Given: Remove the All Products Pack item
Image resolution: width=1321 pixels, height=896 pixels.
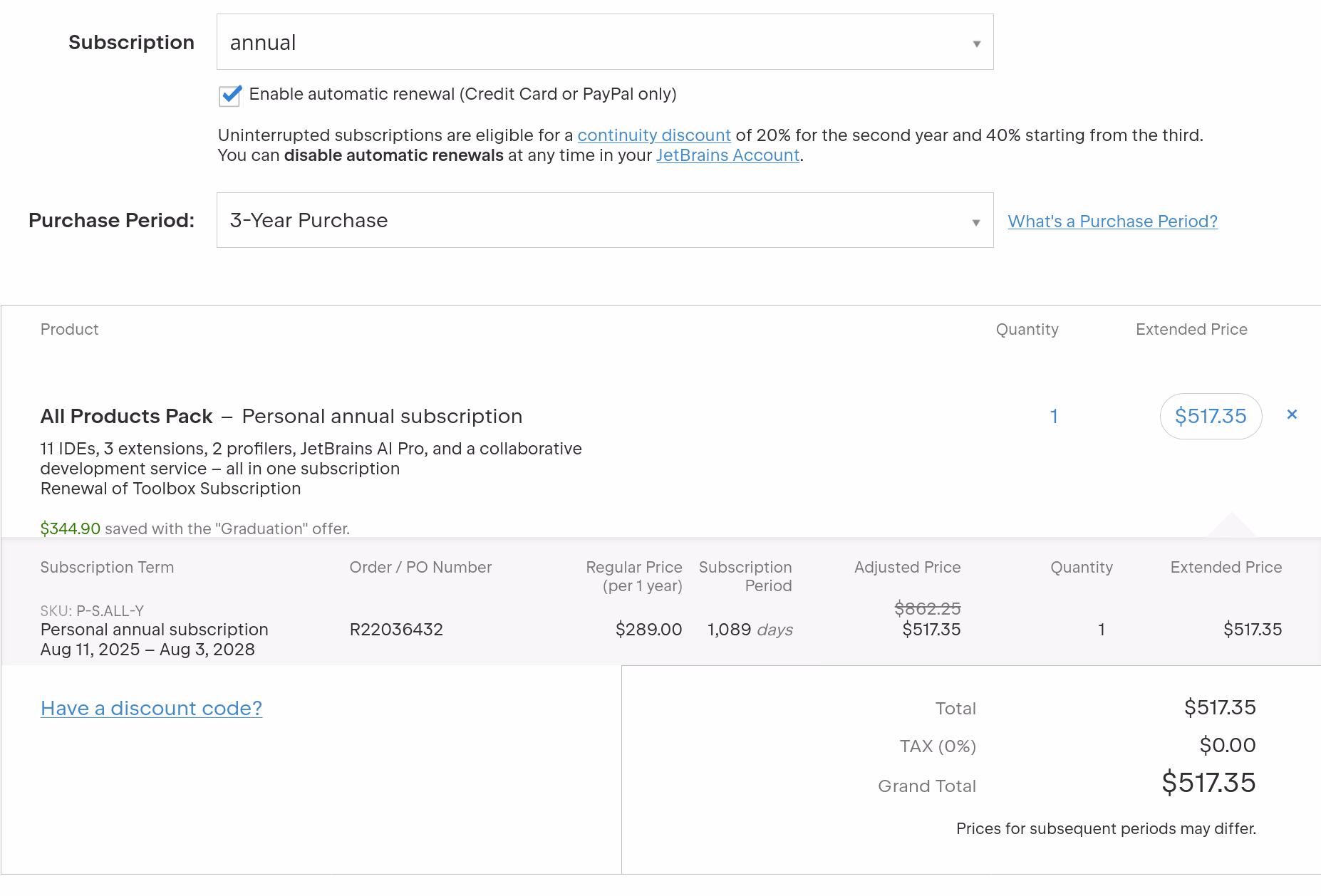Looking at the screenshot, I should point(1292,415).
